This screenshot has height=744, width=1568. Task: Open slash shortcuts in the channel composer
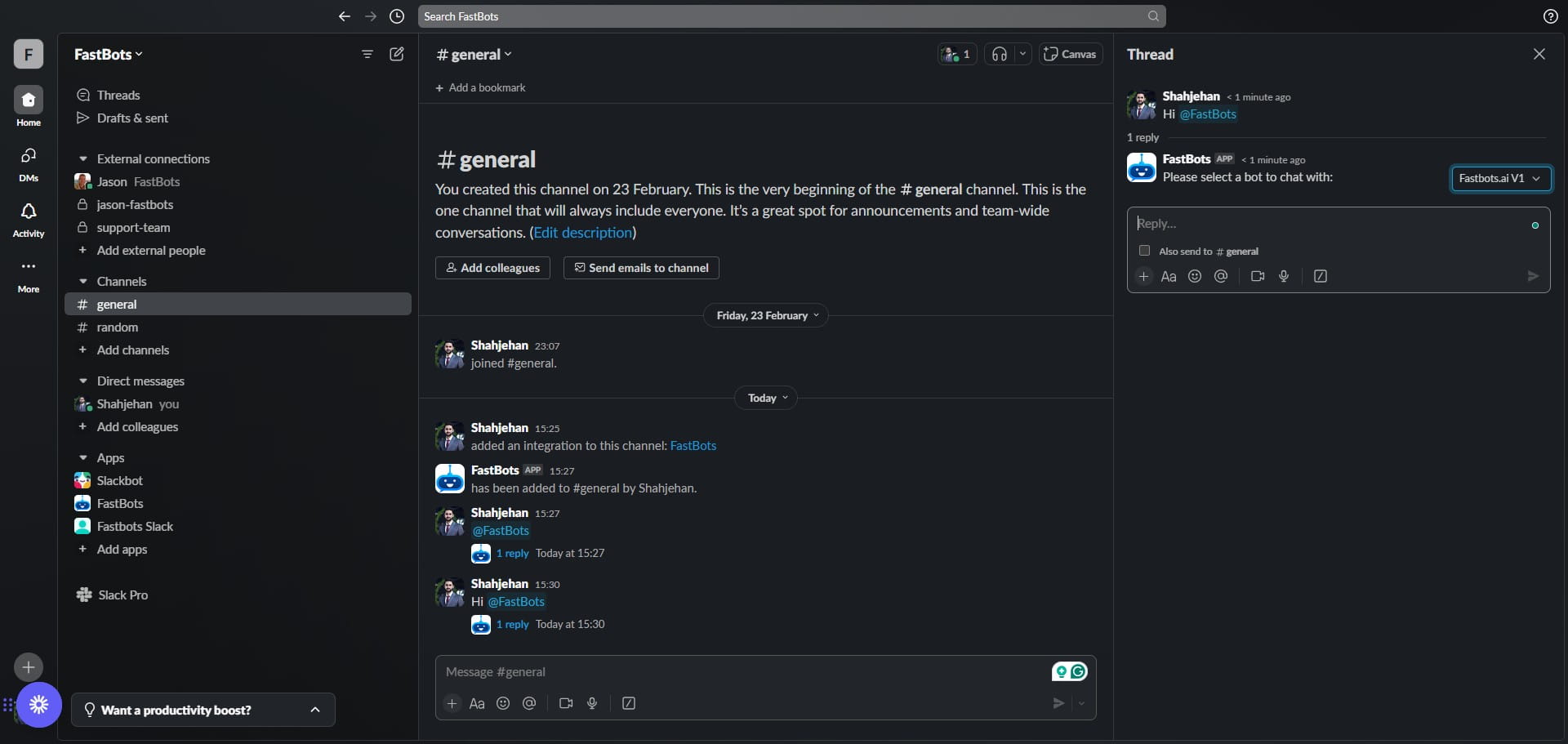[629, 703]
